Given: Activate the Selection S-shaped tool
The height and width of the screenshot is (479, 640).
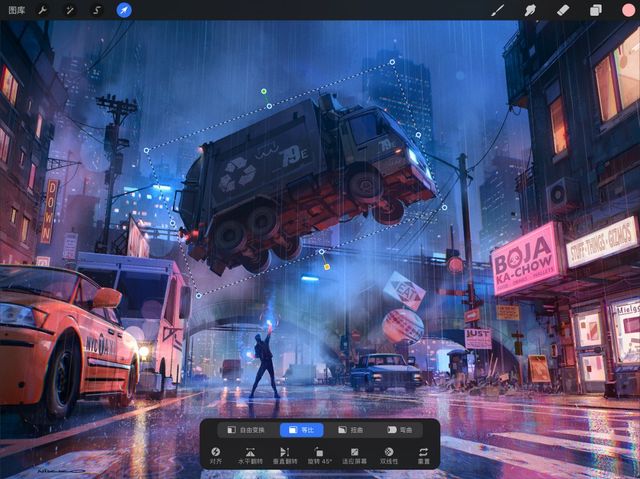Looking at the screenshot, I should [x=97, y=10].
